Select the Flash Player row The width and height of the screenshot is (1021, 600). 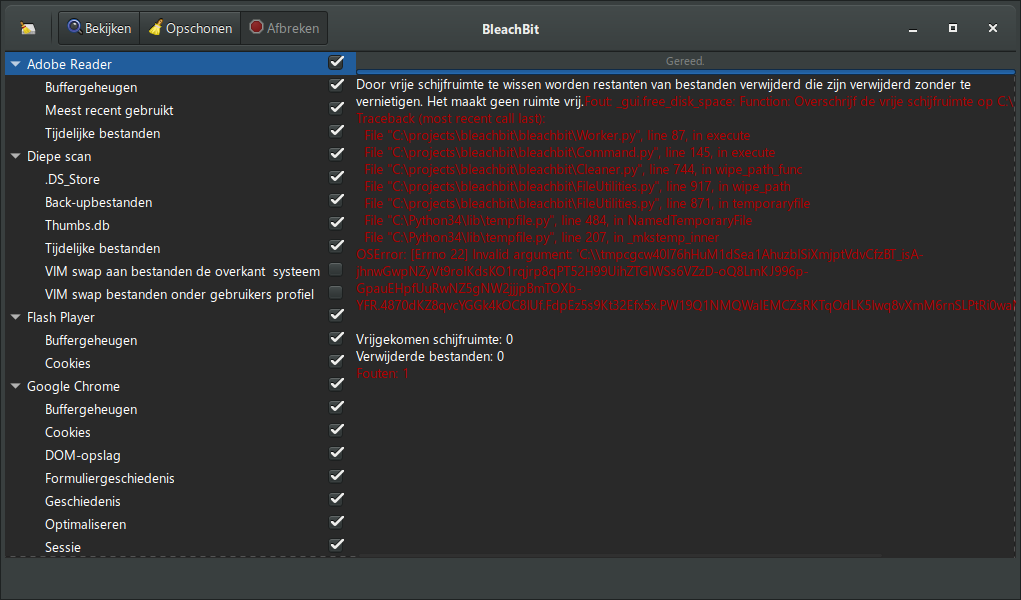click(x=180, y=317)
